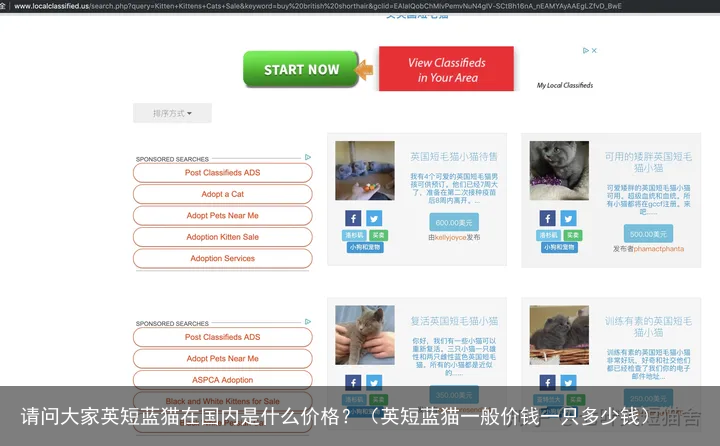Close the banner ad with the X icon
Image resolution: width=720 pixels, height=446 pixels.
(594, 51)
